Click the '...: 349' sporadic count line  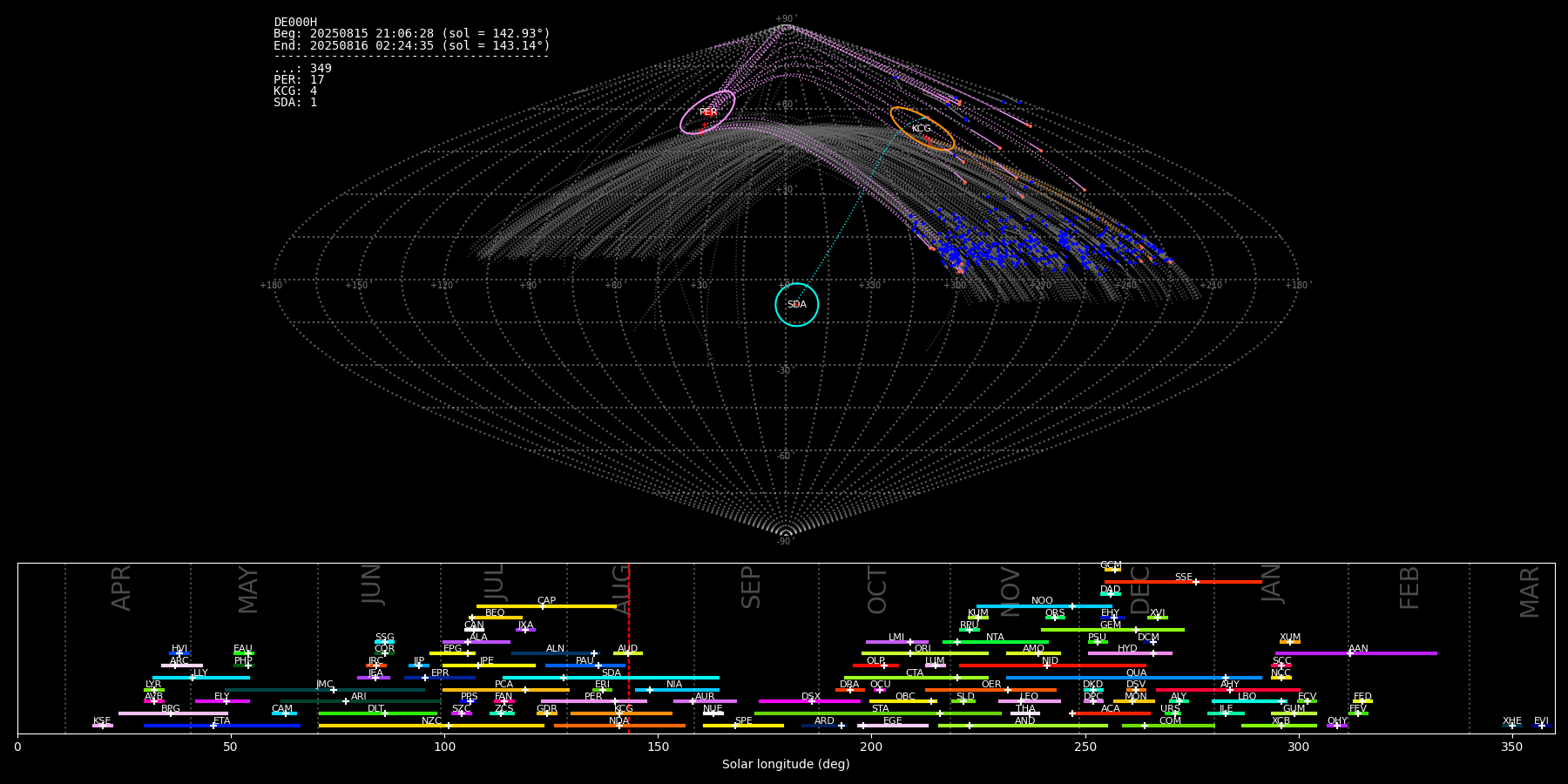point(302,69)
